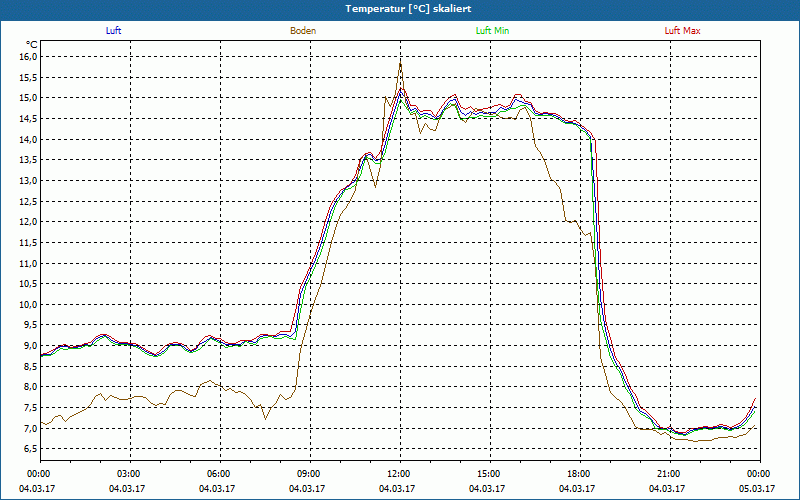Viewport: 800px width, 500px height.
Task: Click the '14,5' y-axis value
Action: [x=29, y=119]
